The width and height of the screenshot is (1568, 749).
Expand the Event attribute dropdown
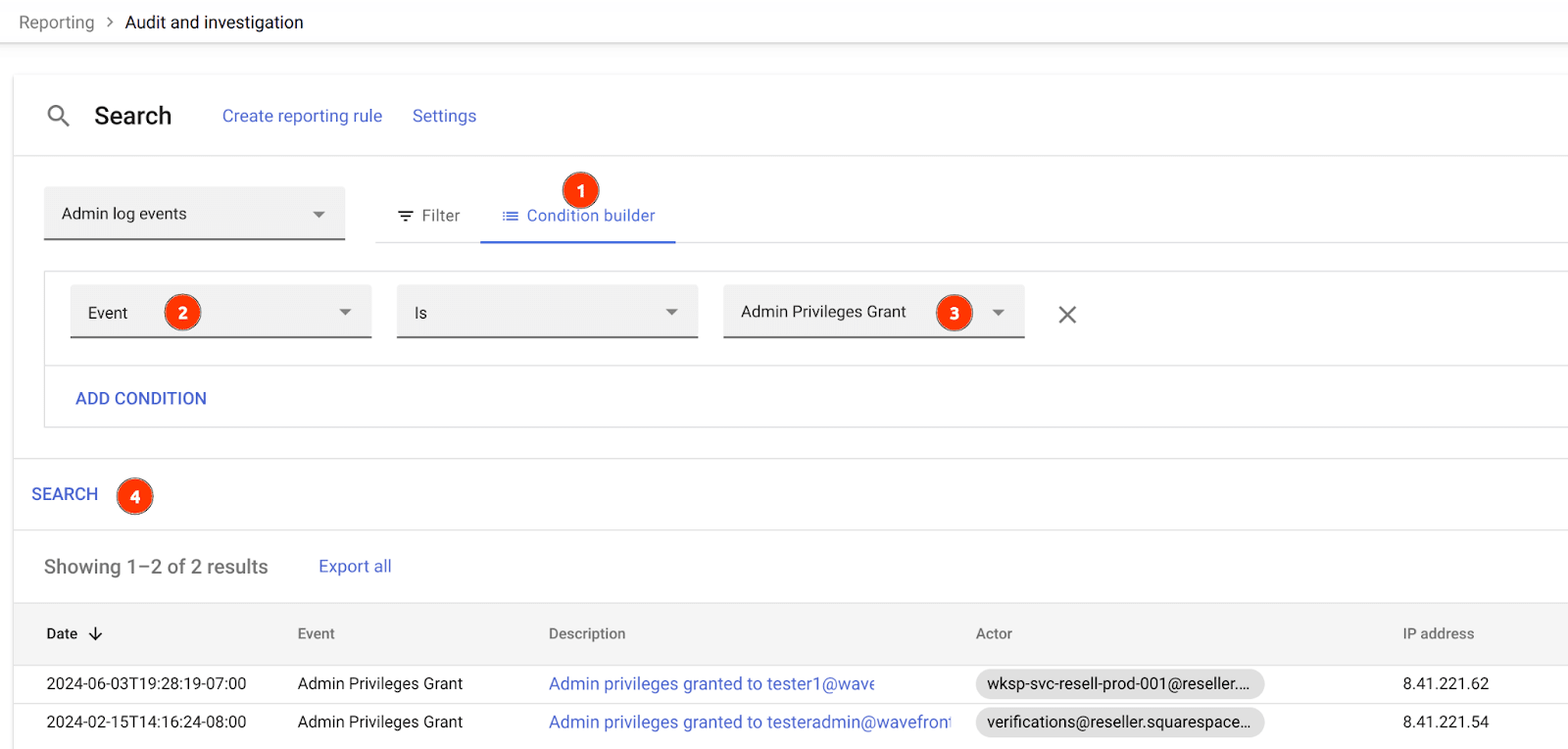(220, 313)
